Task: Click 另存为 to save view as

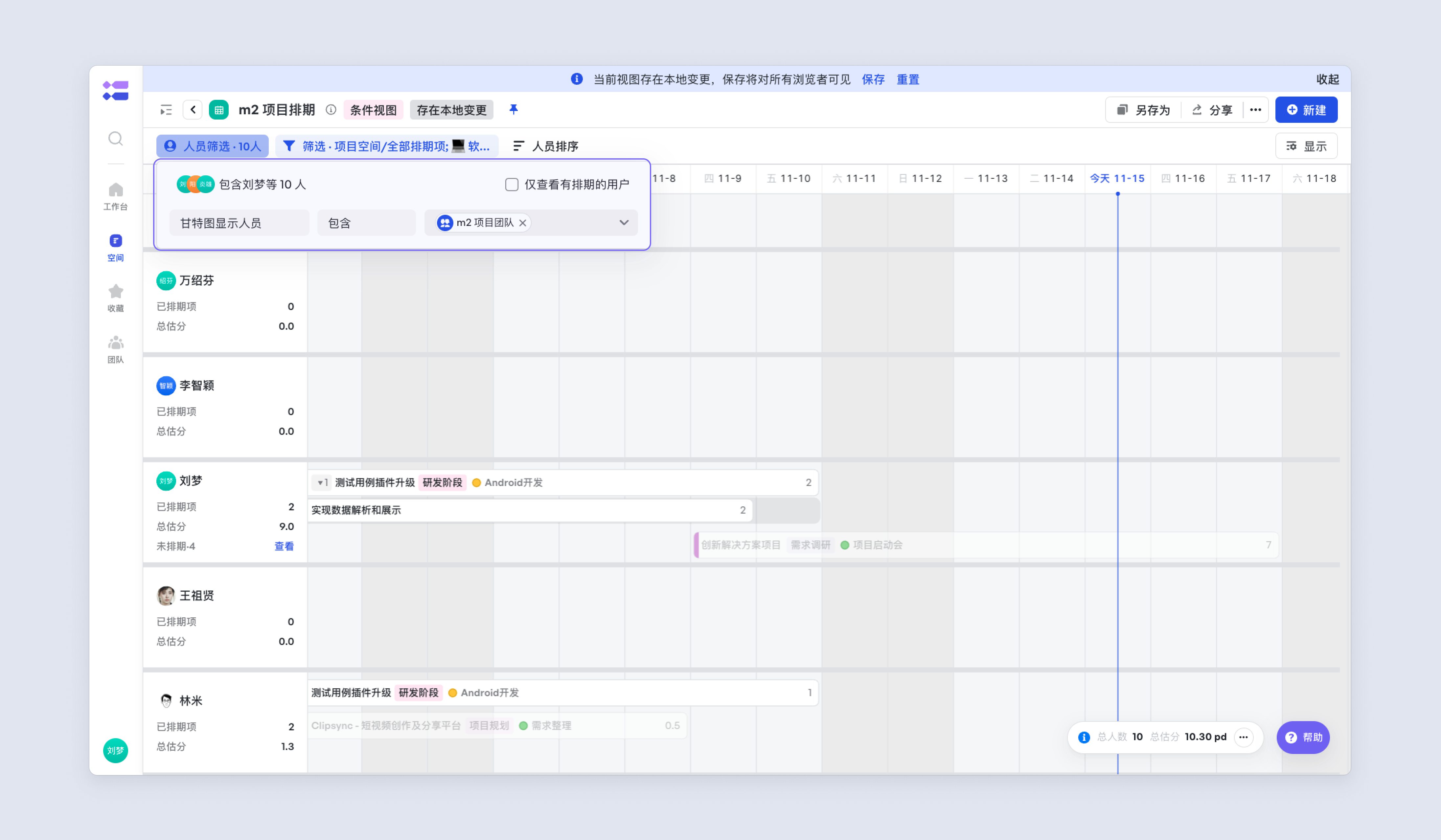Action: click(1144, 110)
